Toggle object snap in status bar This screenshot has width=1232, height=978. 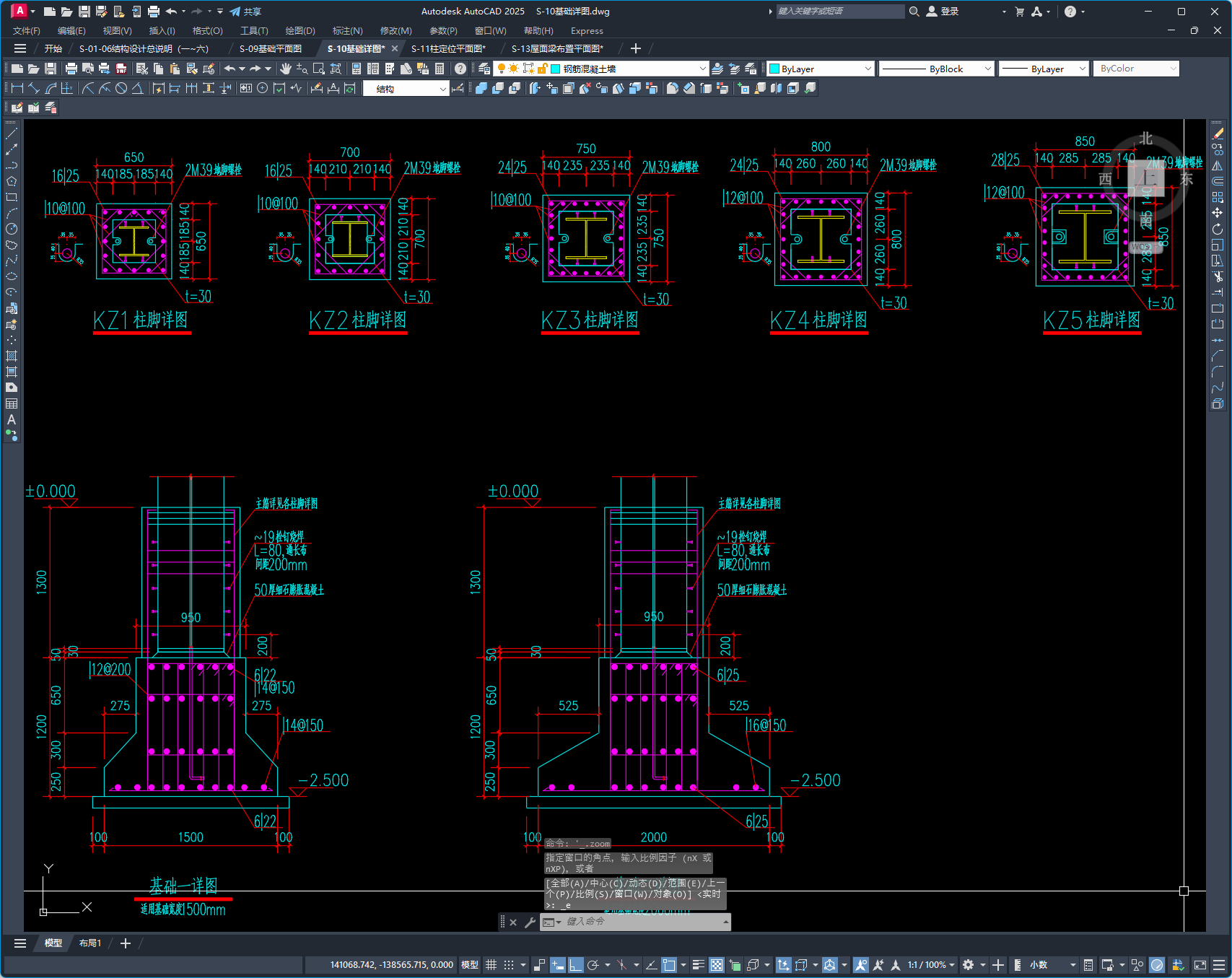[x=669, y=964]
